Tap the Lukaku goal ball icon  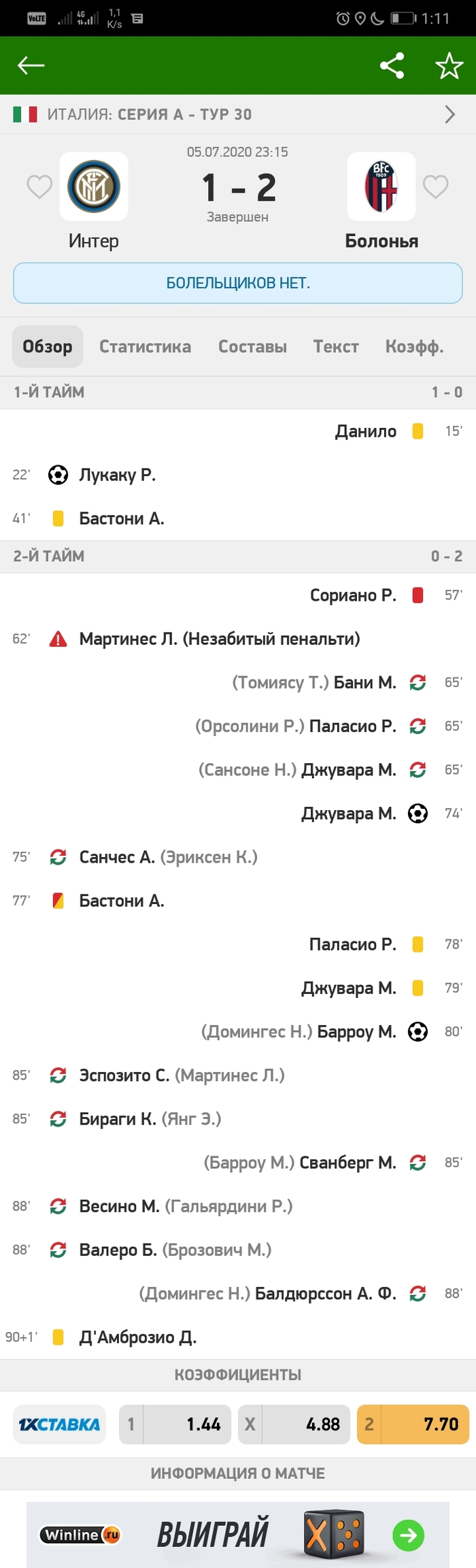(x=58, y=475)
